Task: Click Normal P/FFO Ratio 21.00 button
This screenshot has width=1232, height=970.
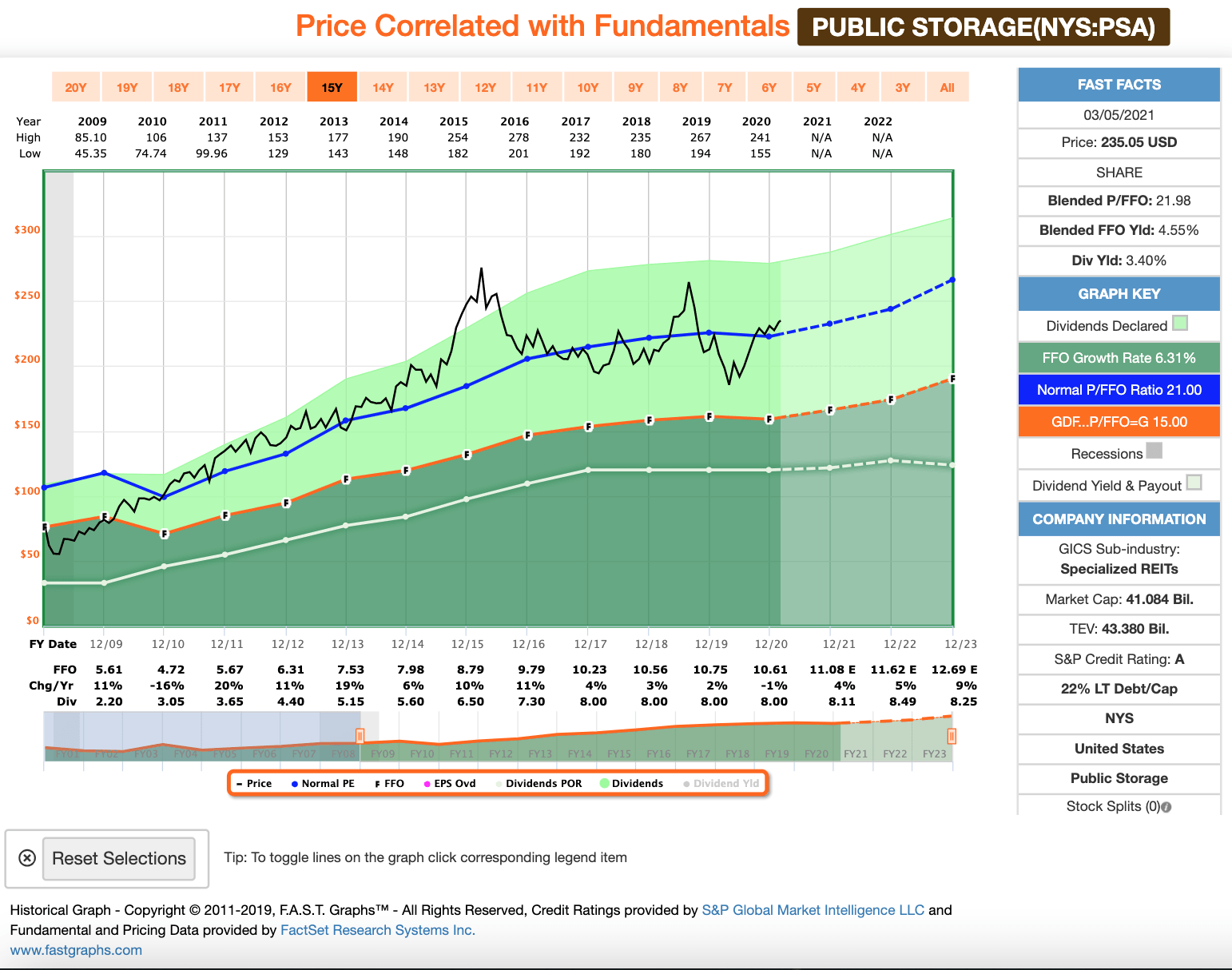Action: click(1119, 390)
